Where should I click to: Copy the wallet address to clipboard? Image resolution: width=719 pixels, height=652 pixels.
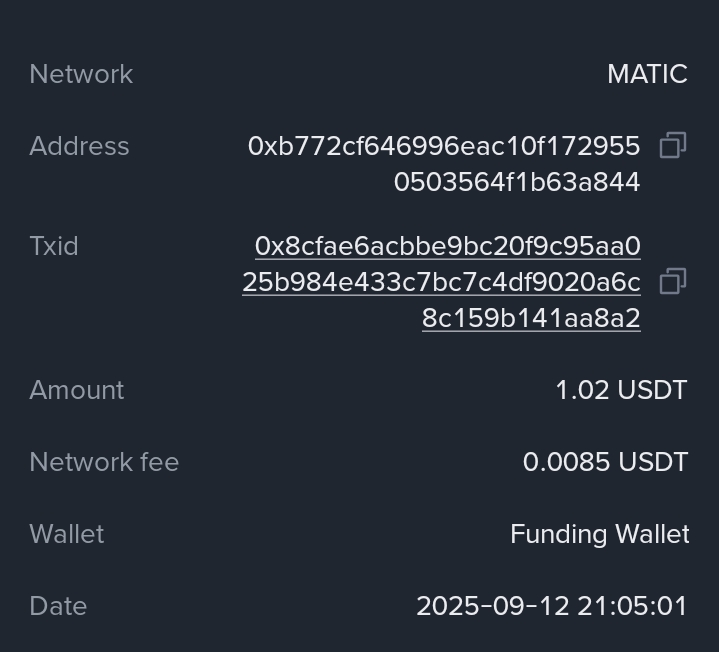tap(673, 146)
